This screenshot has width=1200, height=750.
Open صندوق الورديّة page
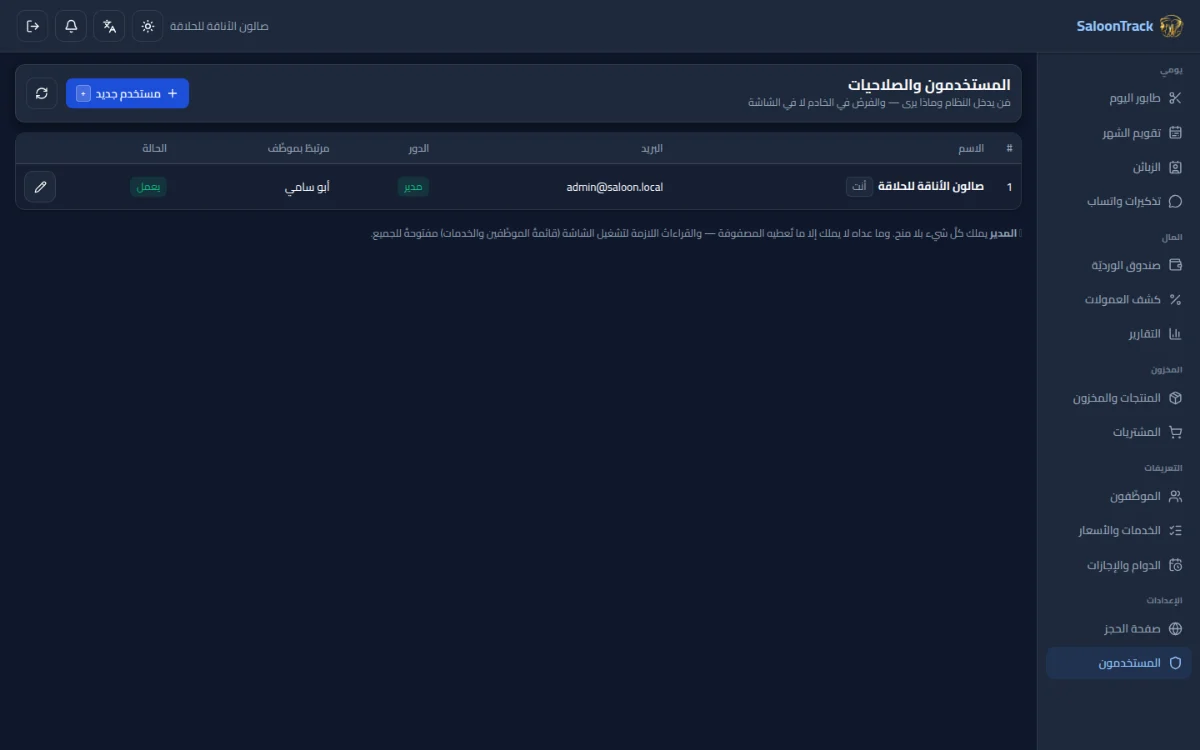click(x=1119, y=265)
